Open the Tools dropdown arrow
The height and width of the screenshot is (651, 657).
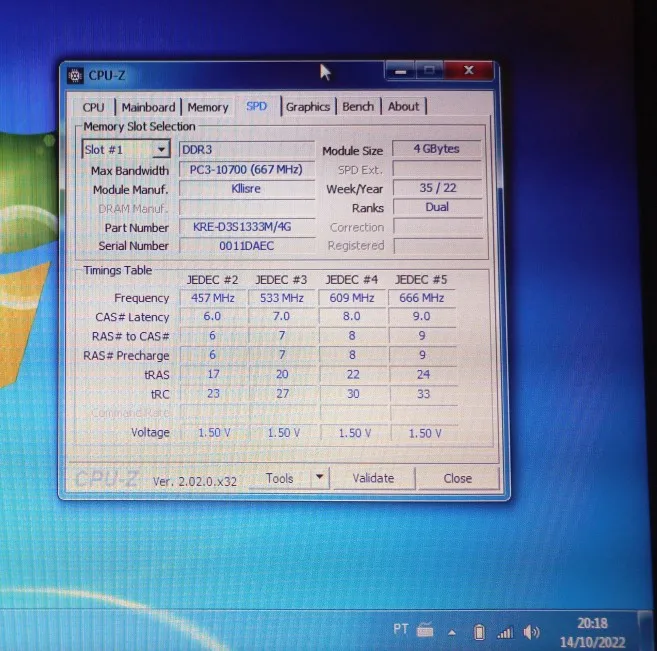[x=320, y=477]
